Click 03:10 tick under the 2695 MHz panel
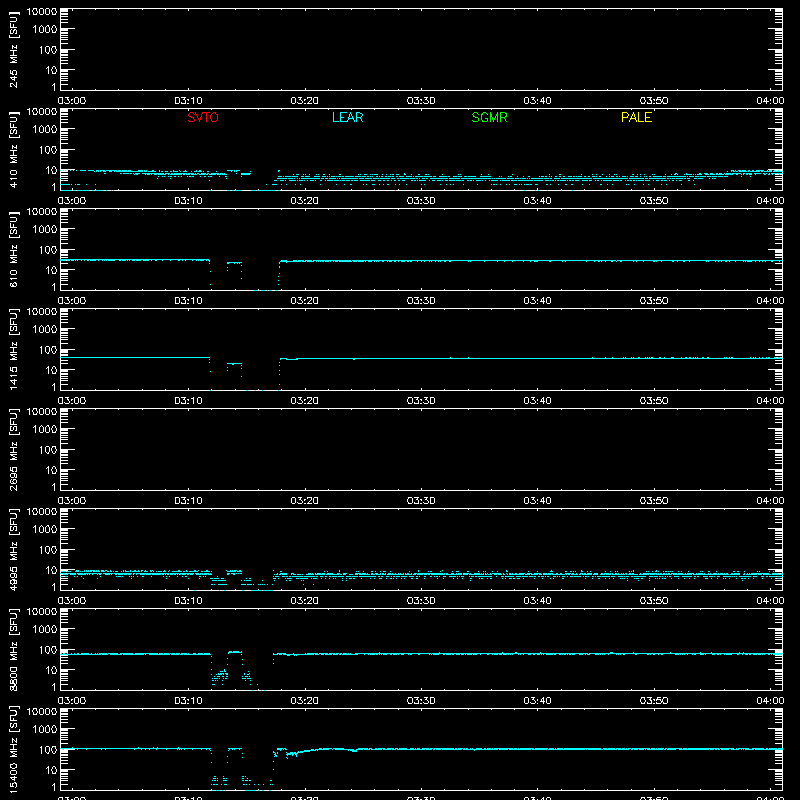The width and height of the screenshot is (800, 800). click(188, 501)
